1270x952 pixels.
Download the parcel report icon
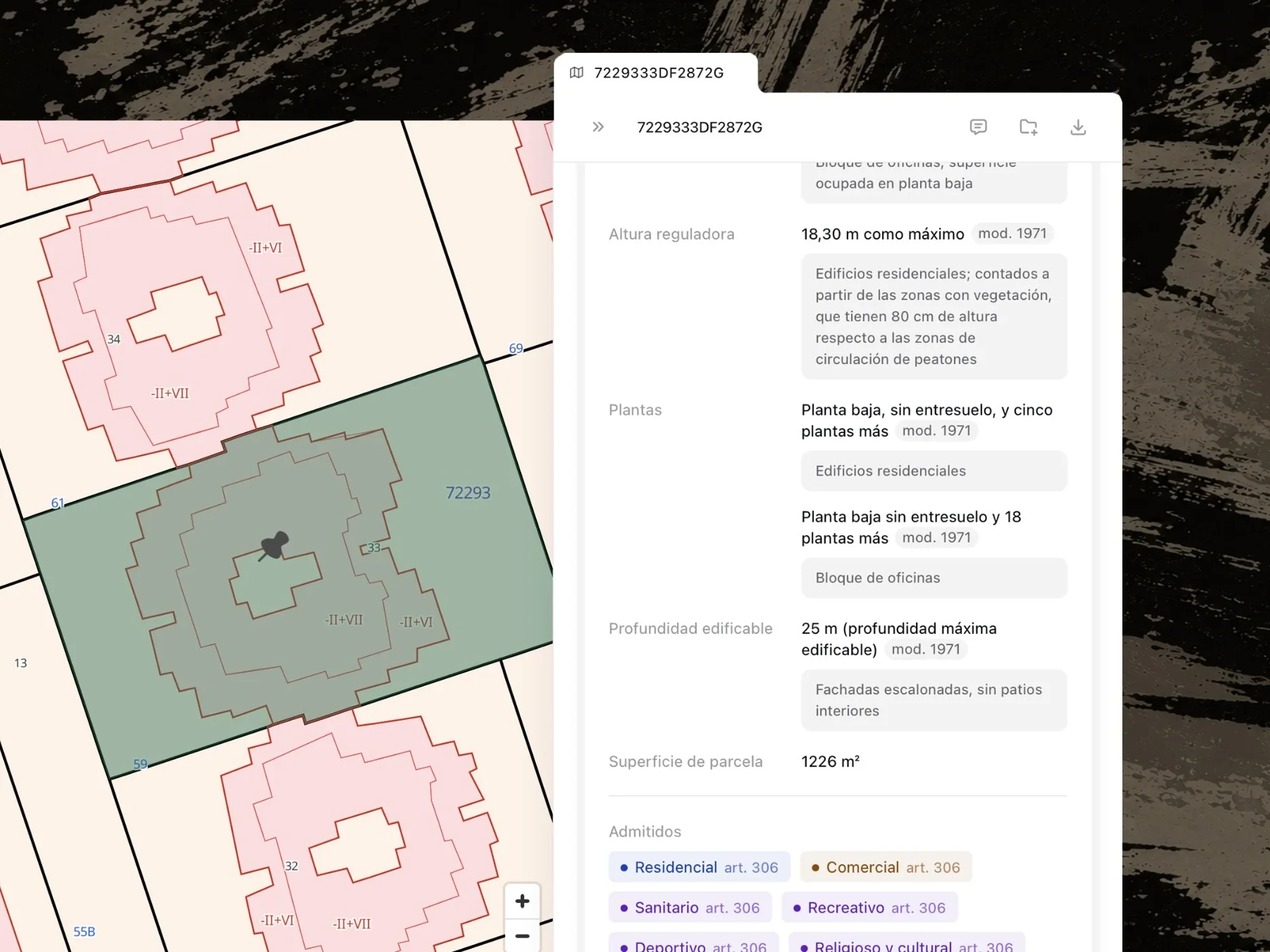pos(1078,127)
